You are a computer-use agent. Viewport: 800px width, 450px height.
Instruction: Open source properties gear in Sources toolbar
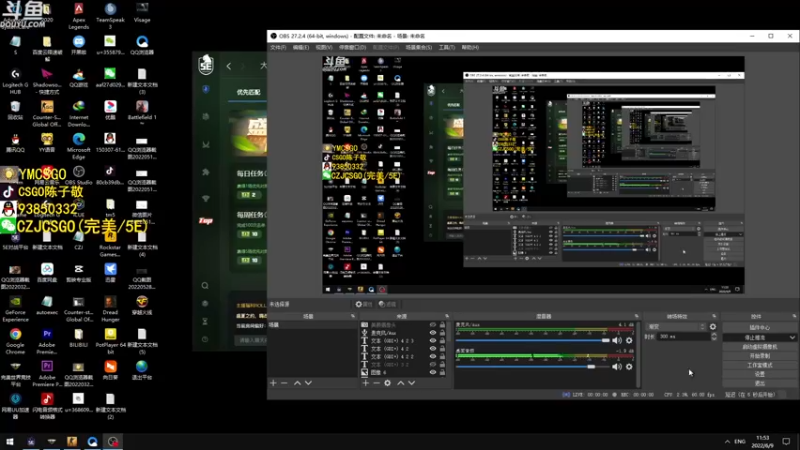click(x=388, y=383)
